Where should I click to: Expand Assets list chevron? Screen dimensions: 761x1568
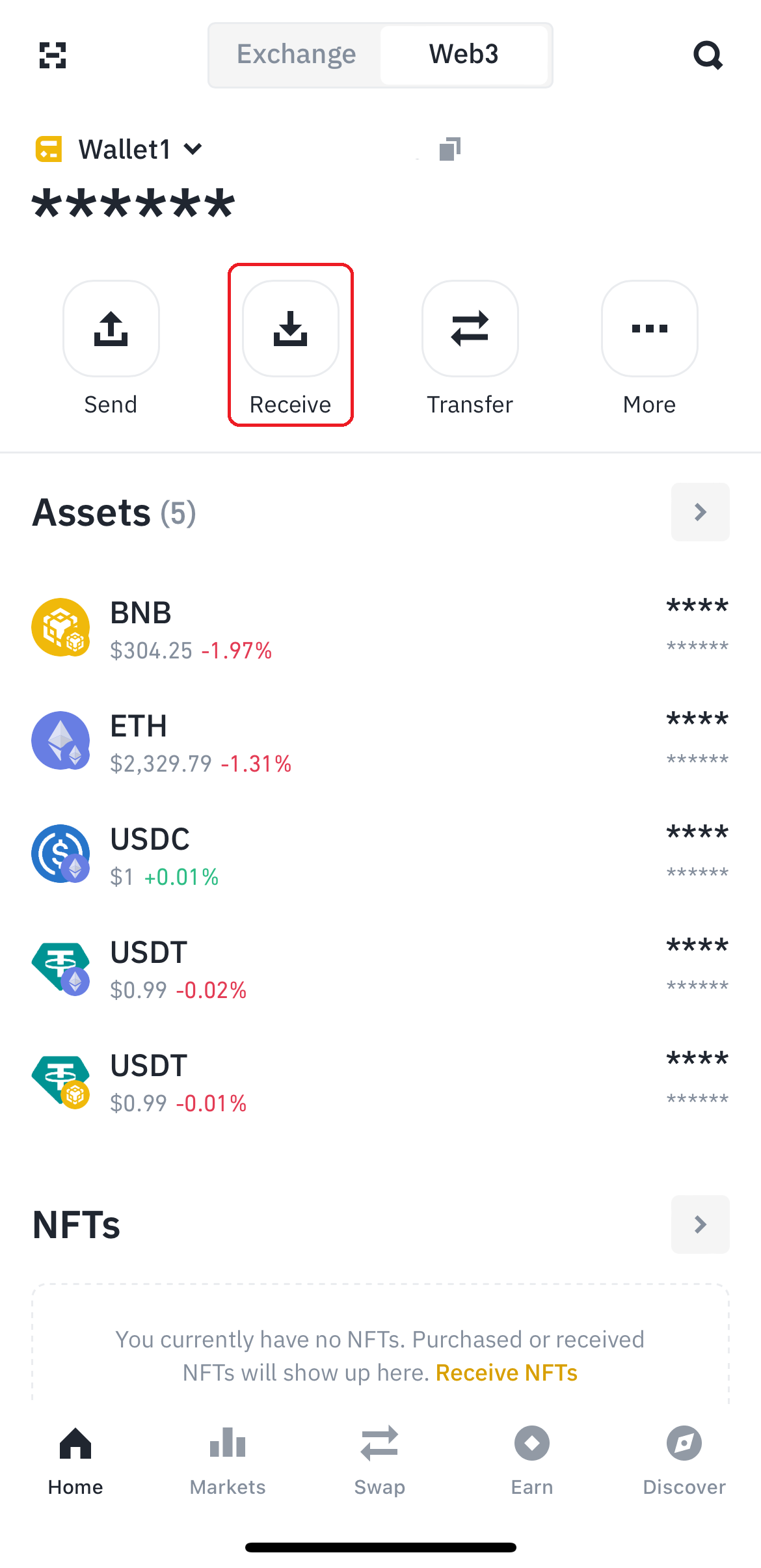tap(701, 512)
